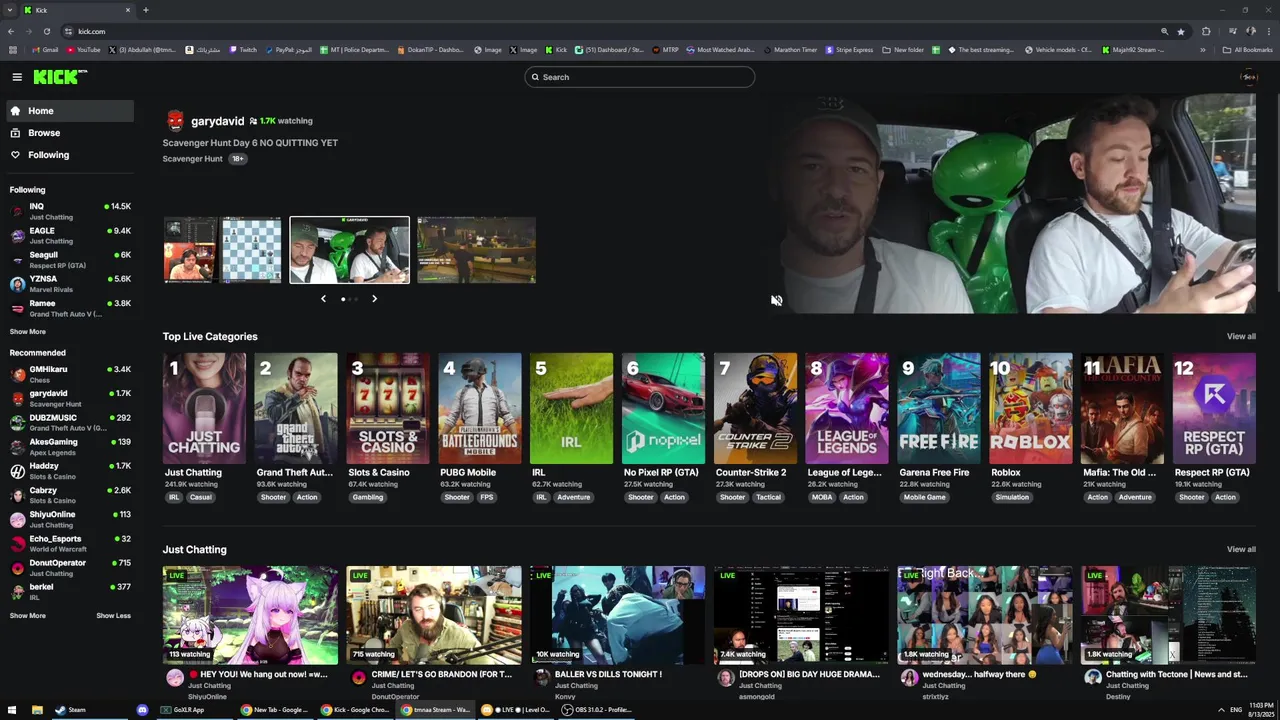1280x720 pixels.
Task: Open the IRL category card
Action: pos(572,408)
